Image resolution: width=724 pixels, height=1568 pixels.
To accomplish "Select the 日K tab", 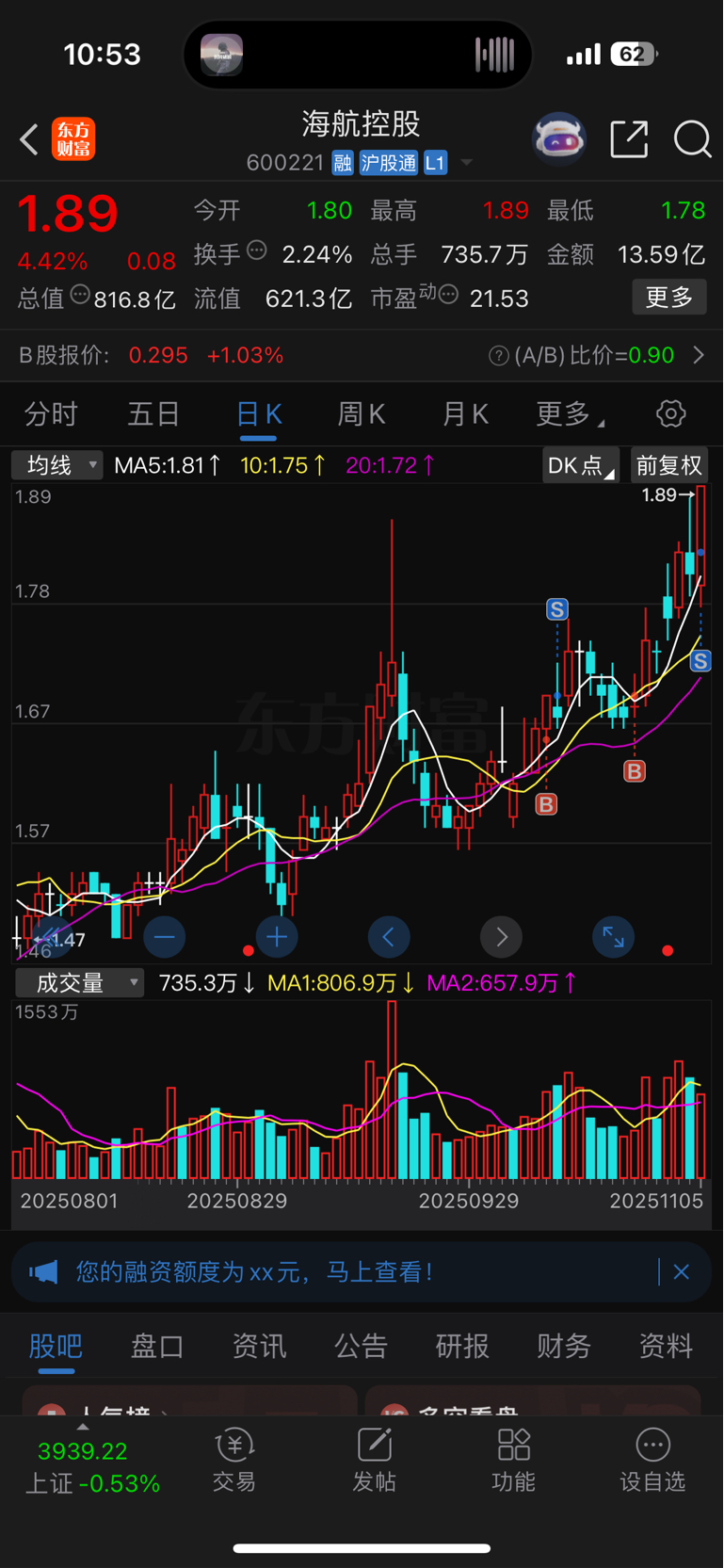I will coord(258,413).
